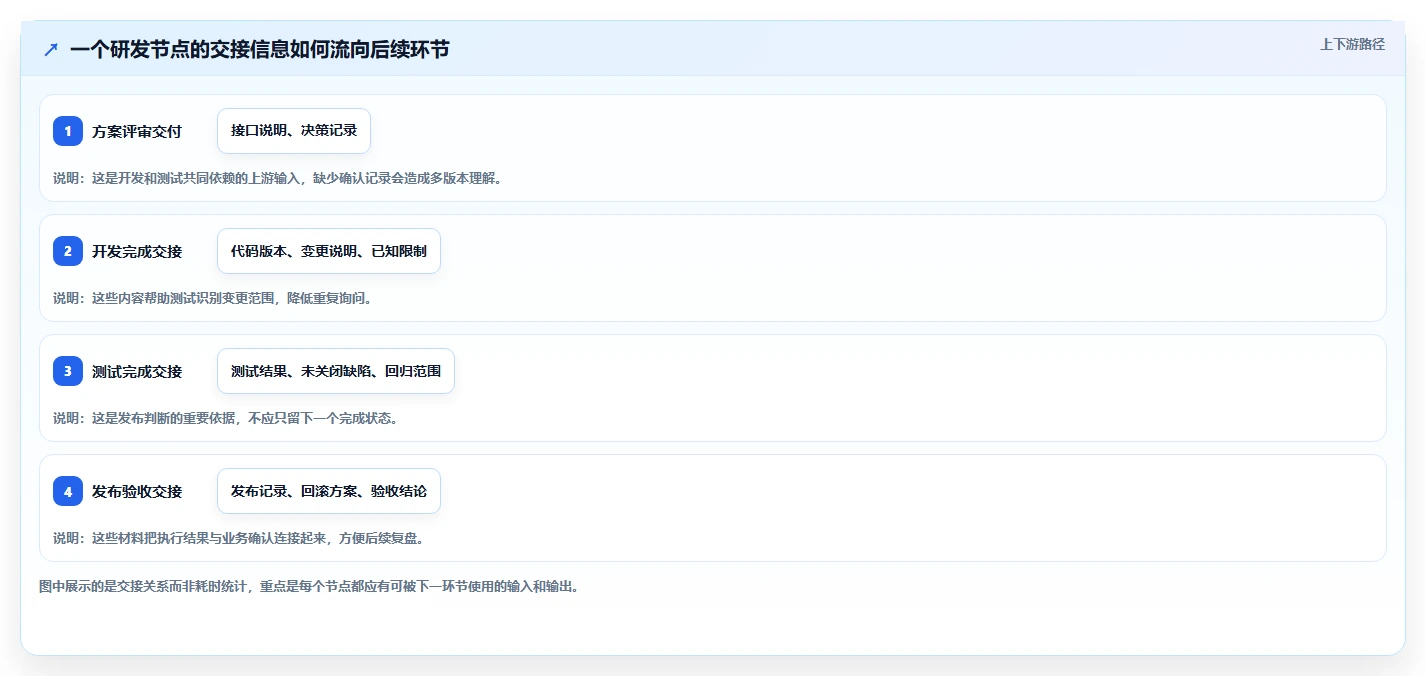Viewport: 1426px width, 676px height.
Task: Select step number 2 badge
Action: 68,251
